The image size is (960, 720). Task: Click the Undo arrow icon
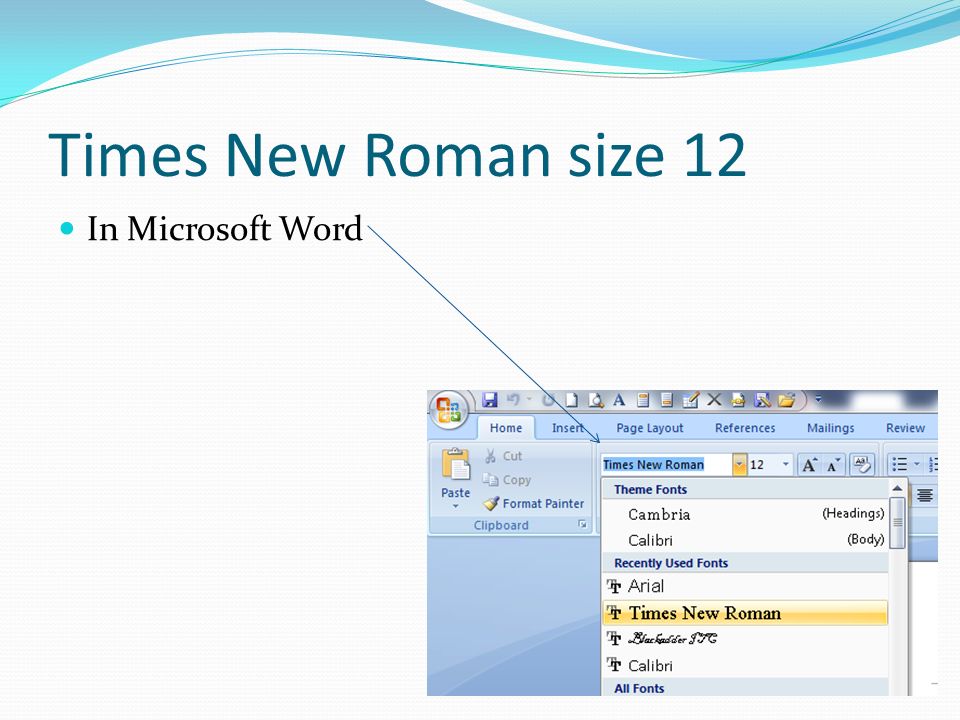click(x=513, y=400)
